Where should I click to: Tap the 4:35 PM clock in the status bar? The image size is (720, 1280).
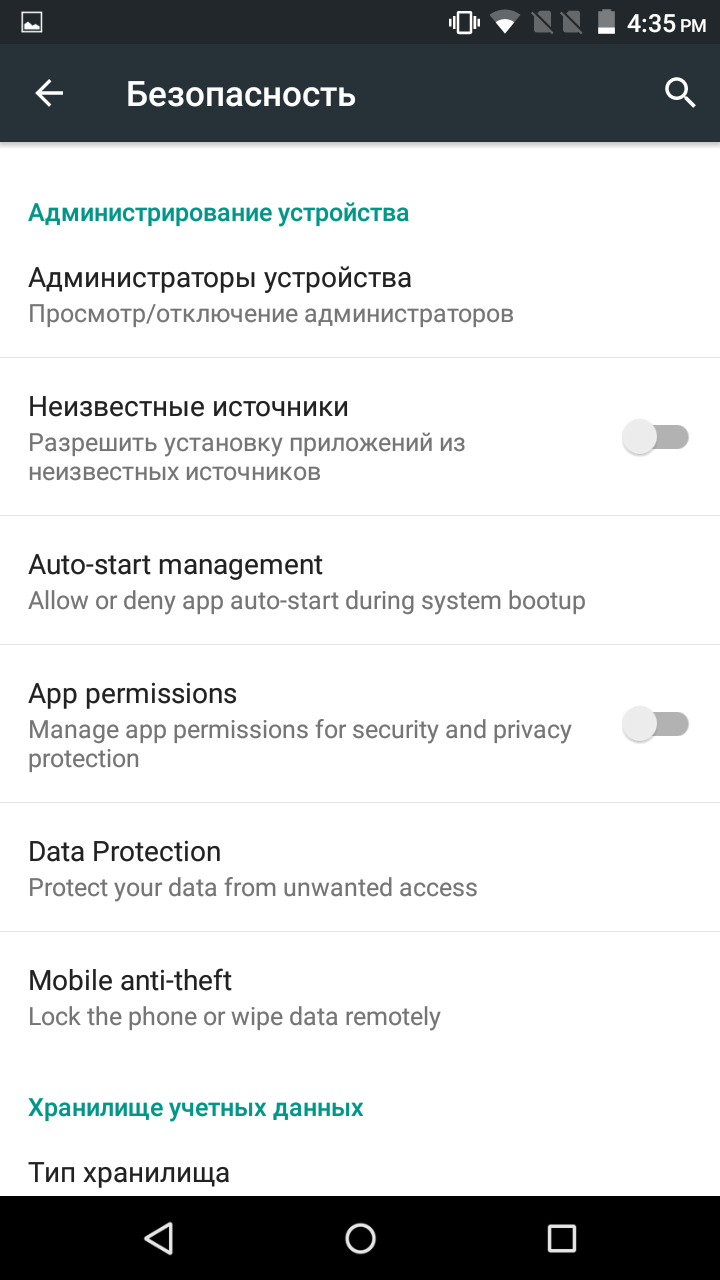click(666, 23)
